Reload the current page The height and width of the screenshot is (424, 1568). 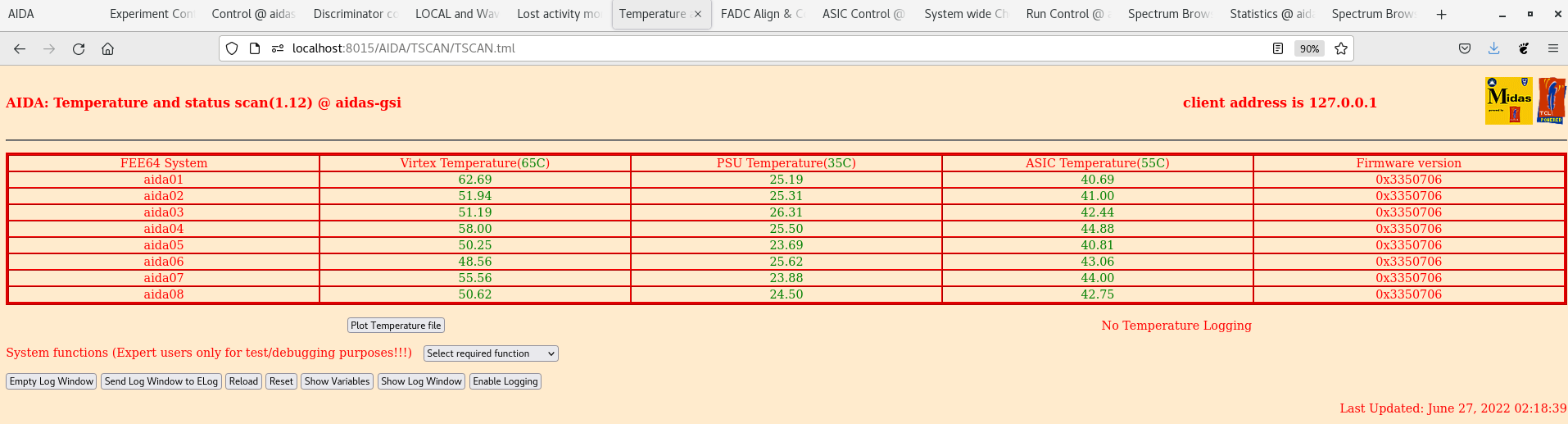click(79, 49)
